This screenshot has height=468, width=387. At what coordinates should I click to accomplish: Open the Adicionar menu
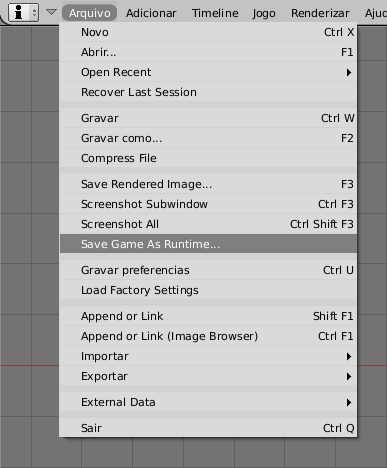tap(151, 13)
